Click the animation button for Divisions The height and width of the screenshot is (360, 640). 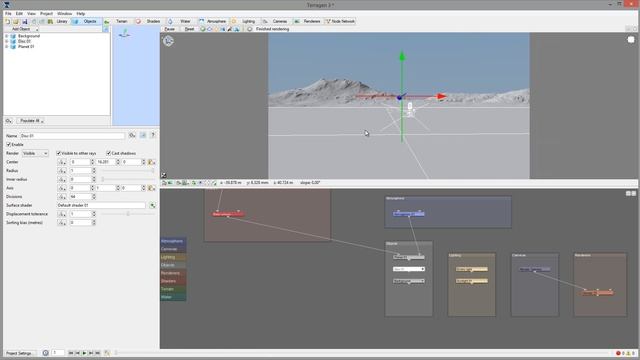[62, 197]
